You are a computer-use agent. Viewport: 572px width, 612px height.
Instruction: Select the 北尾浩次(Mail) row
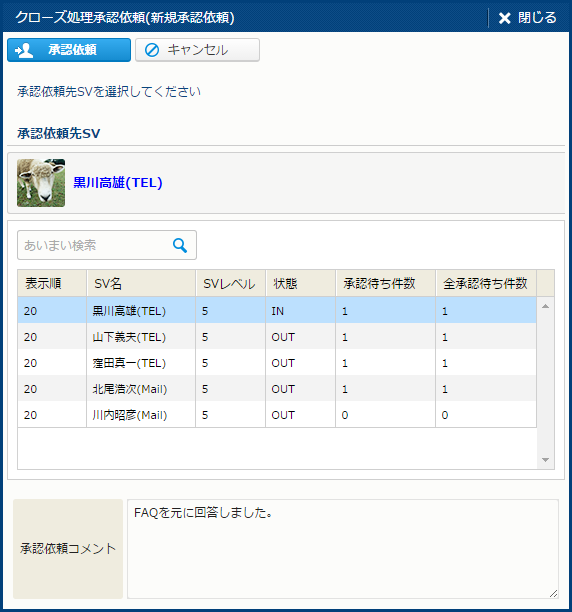tap(277, 389)
